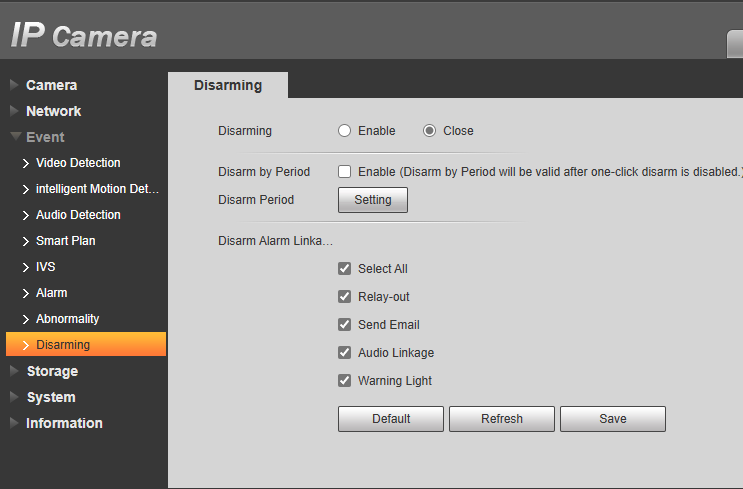Open Audio Detection settings
Image resolution: width=743 pixels, height=489 pixels.
pyautogui.click(x=78, y=215)
